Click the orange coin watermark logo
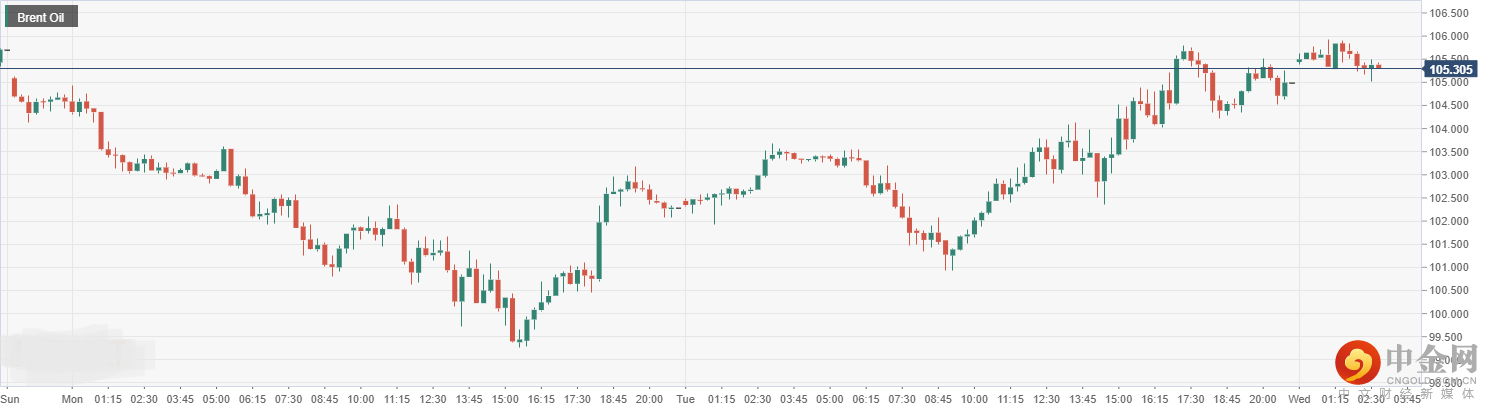 1356,365
